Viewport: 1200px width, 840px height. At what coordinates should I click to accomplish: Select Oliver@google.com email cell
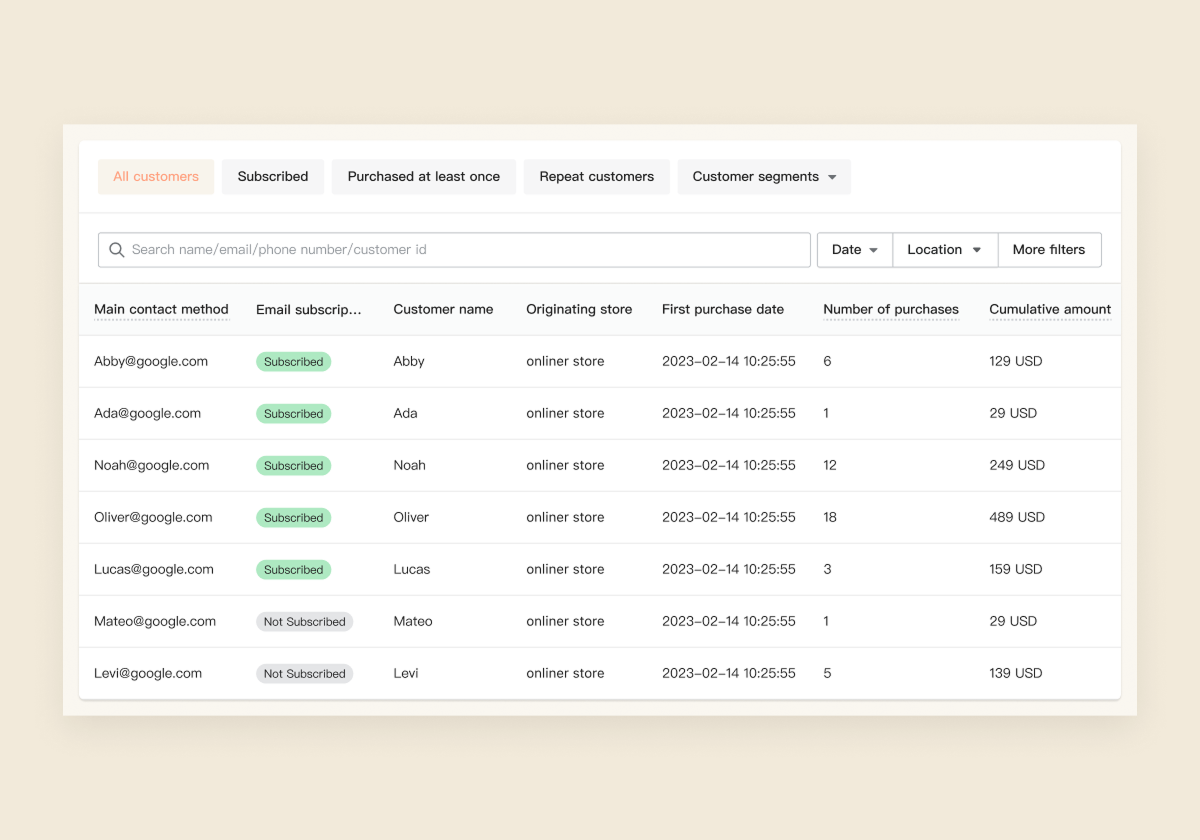pos(153,518)
